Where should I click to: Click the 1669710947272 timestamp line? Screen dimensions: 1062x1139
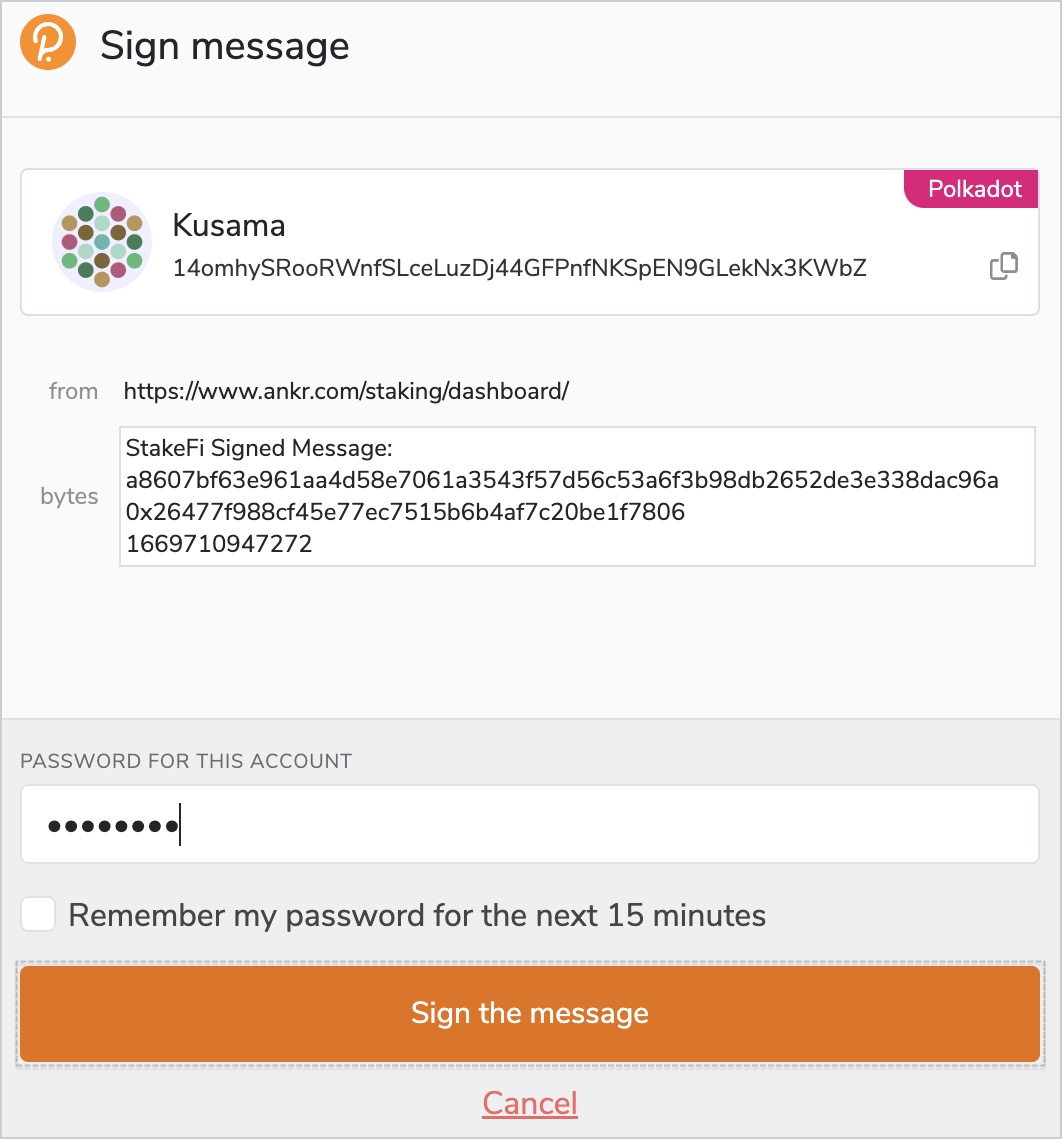click(x=219, y=544)
